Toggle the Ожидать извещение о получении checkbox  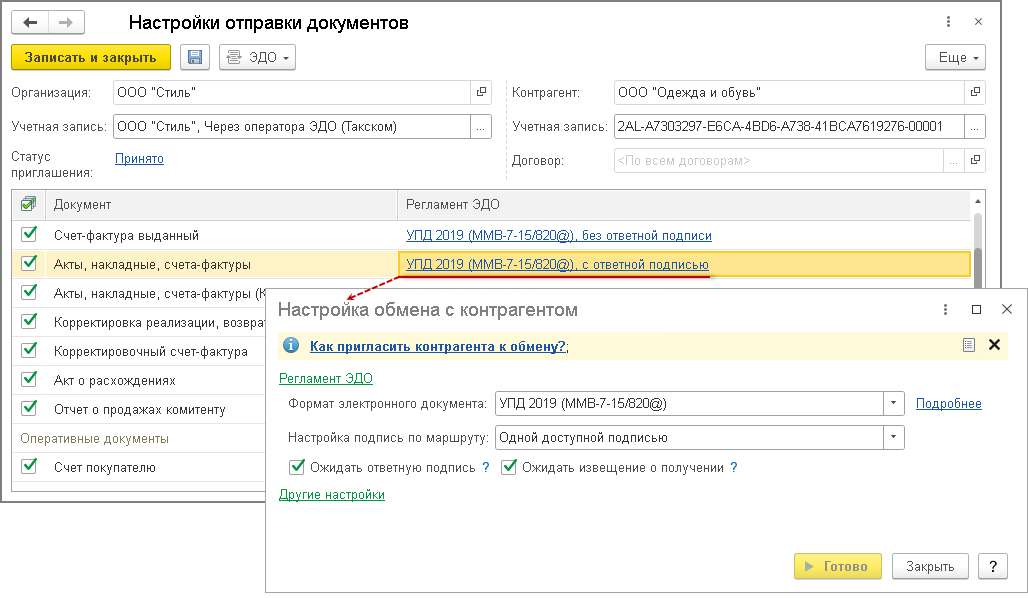[x=509, y=467]
